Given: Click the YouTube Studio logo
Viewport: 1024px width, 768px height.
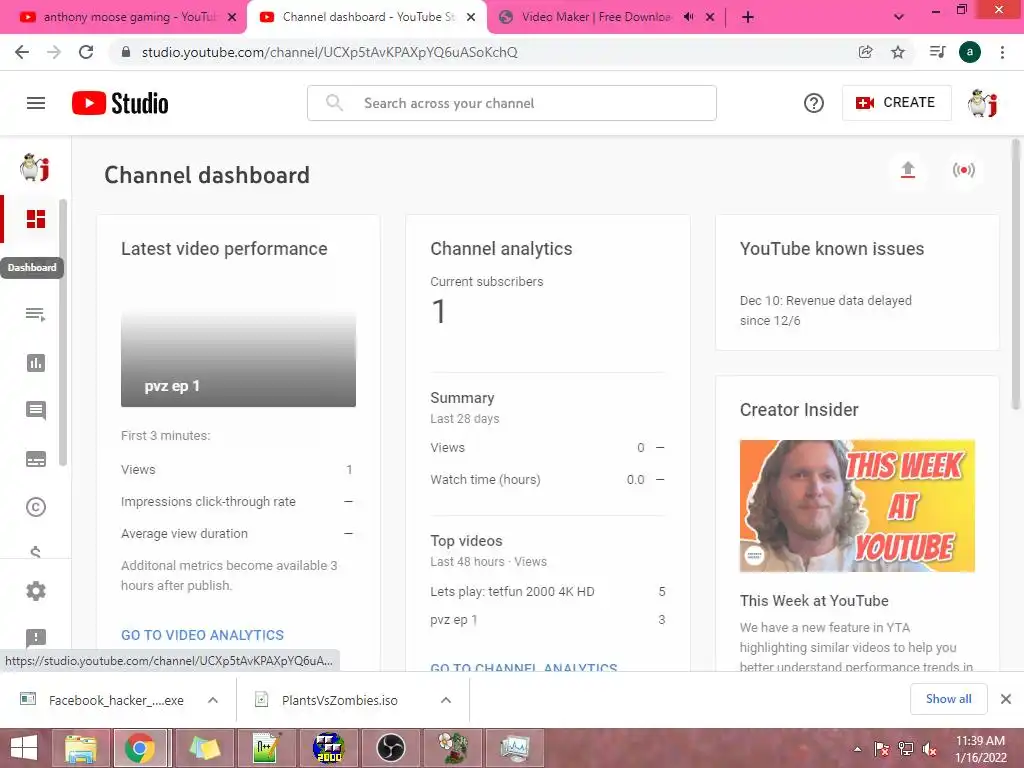Looking at the screenshot, I should (120, 103).
